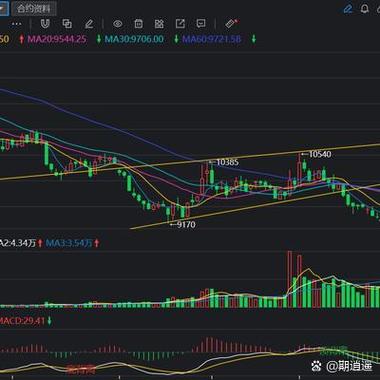Delete drawings with the trash icon

pos(138,24)
